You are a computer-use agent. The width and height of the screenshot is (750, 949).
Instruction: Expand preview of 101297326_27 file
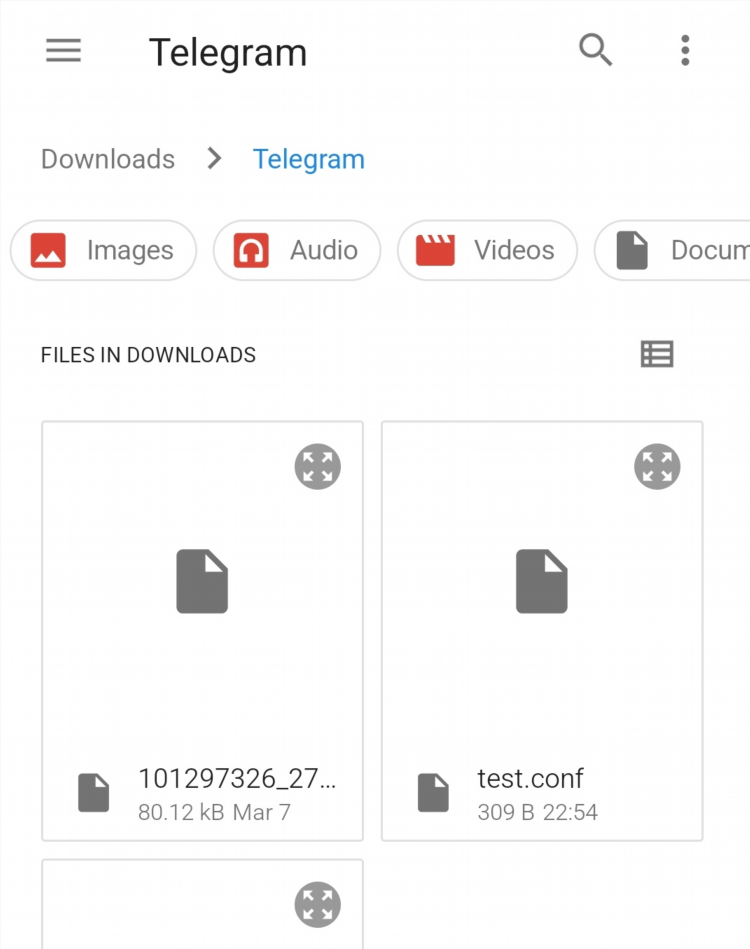tap(318, 467)
